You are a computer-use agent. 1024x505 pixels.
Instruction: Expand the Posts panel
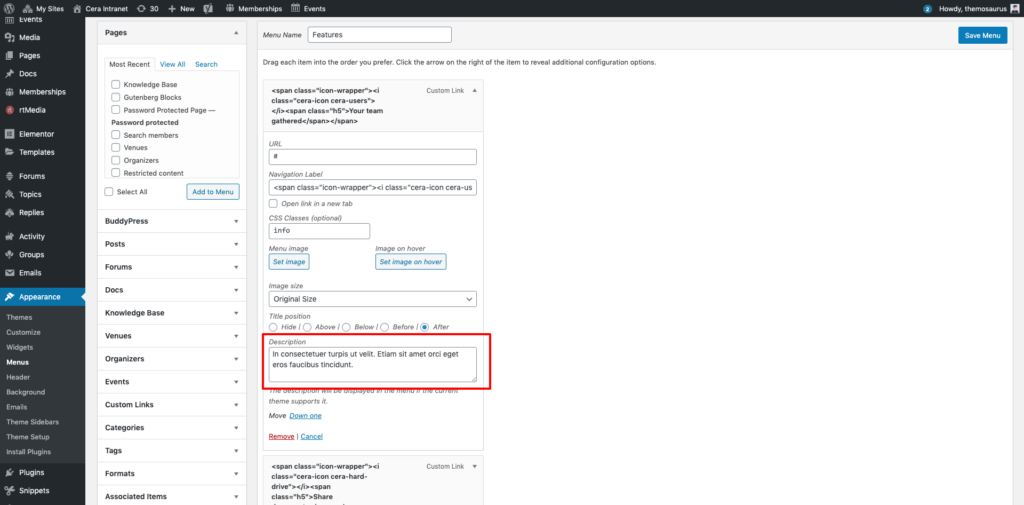[x=236, y=244]
